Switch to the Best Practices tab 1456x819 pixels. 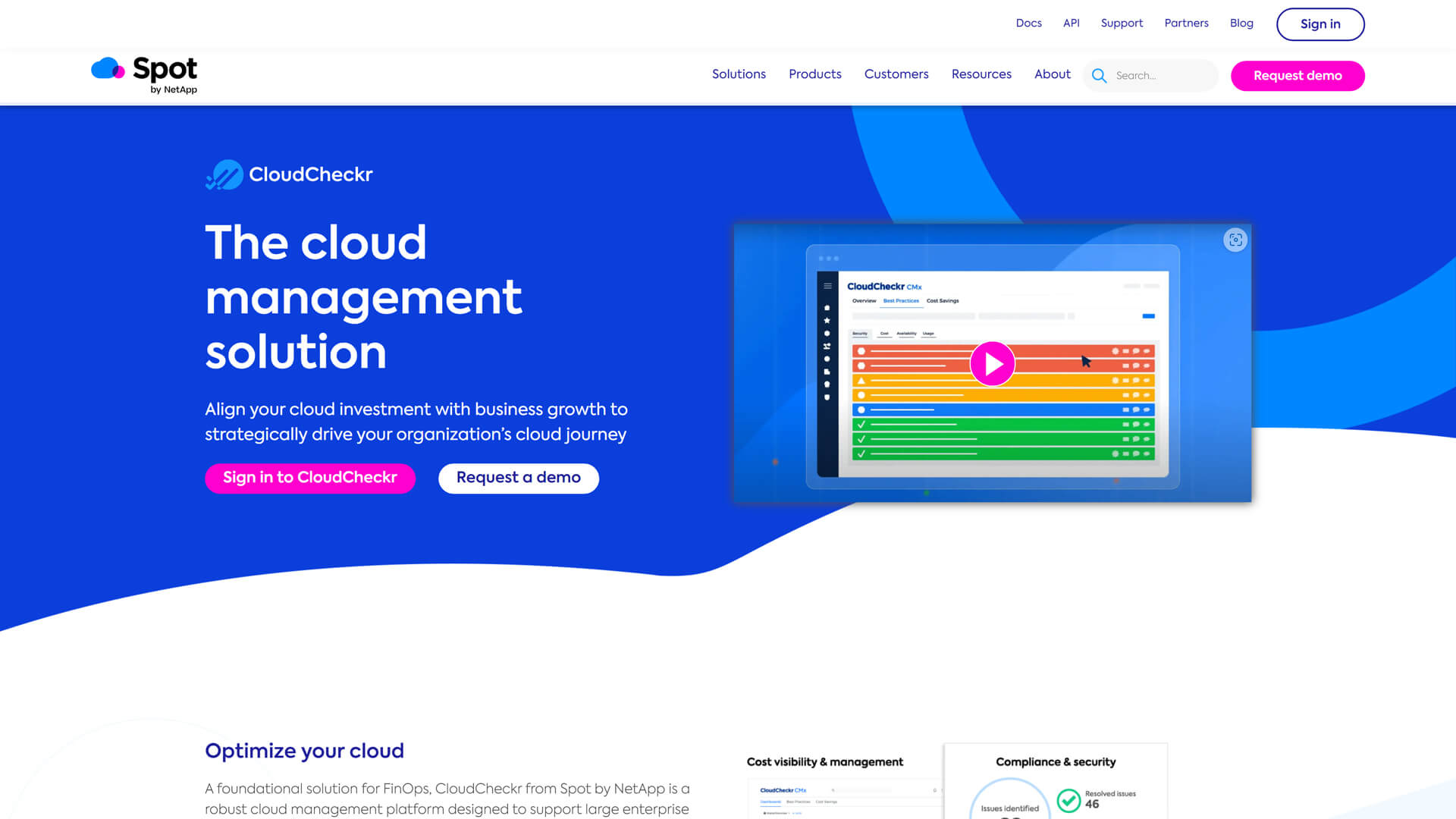click(900, 301)
